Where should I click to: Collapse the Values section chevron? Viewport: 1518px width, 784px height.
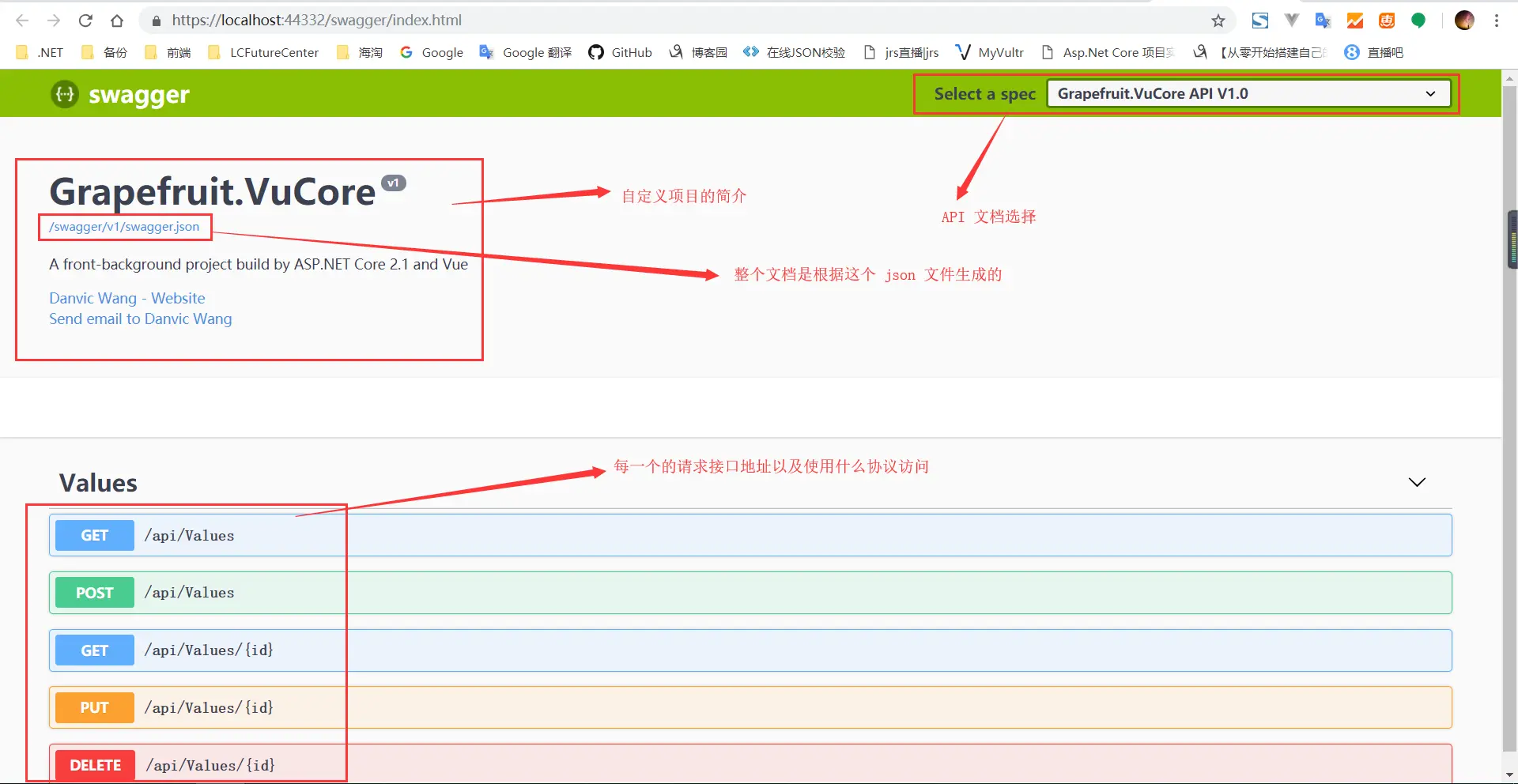pyautogui.click(x=1417, y=482)
